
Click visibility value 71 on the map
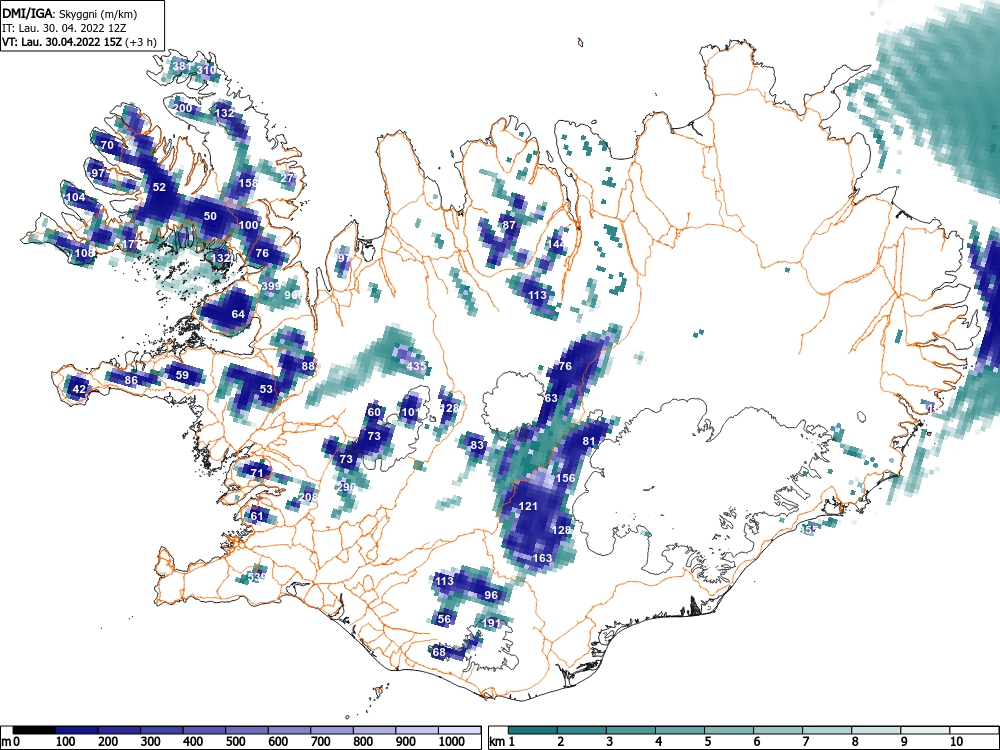(256, 473)
